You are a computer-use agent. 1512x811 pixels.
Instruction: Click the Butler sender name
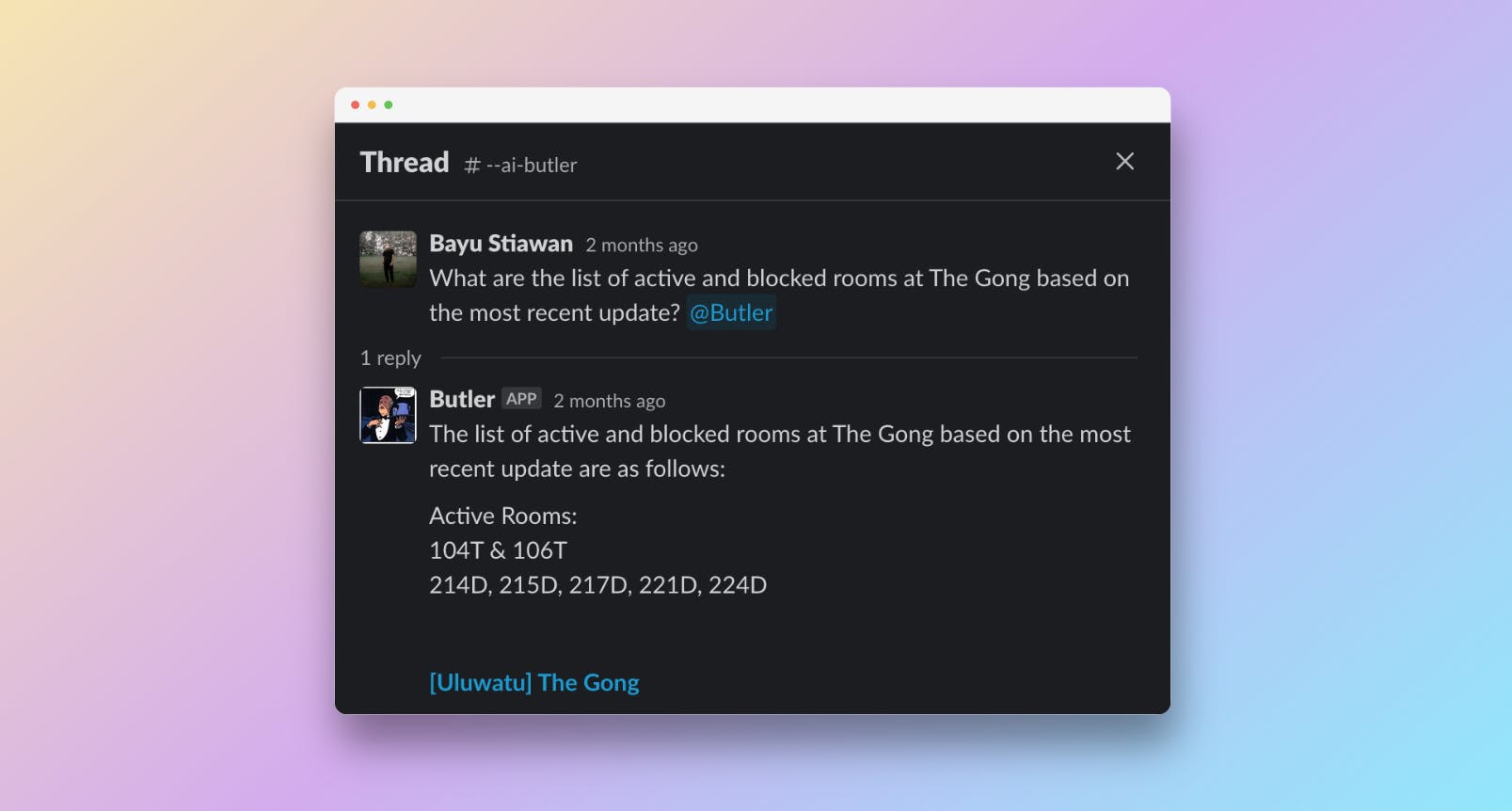pyautogui.click(x=462, y=399)
